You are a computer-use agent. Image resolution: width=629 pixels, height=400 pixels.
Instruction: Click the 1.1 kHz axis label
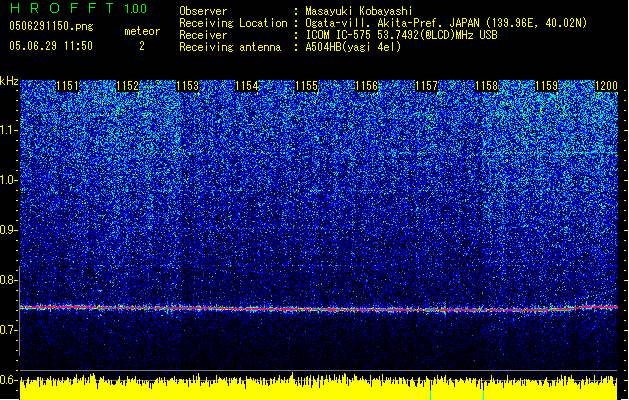pyautogui.click(x=9, y=130)
